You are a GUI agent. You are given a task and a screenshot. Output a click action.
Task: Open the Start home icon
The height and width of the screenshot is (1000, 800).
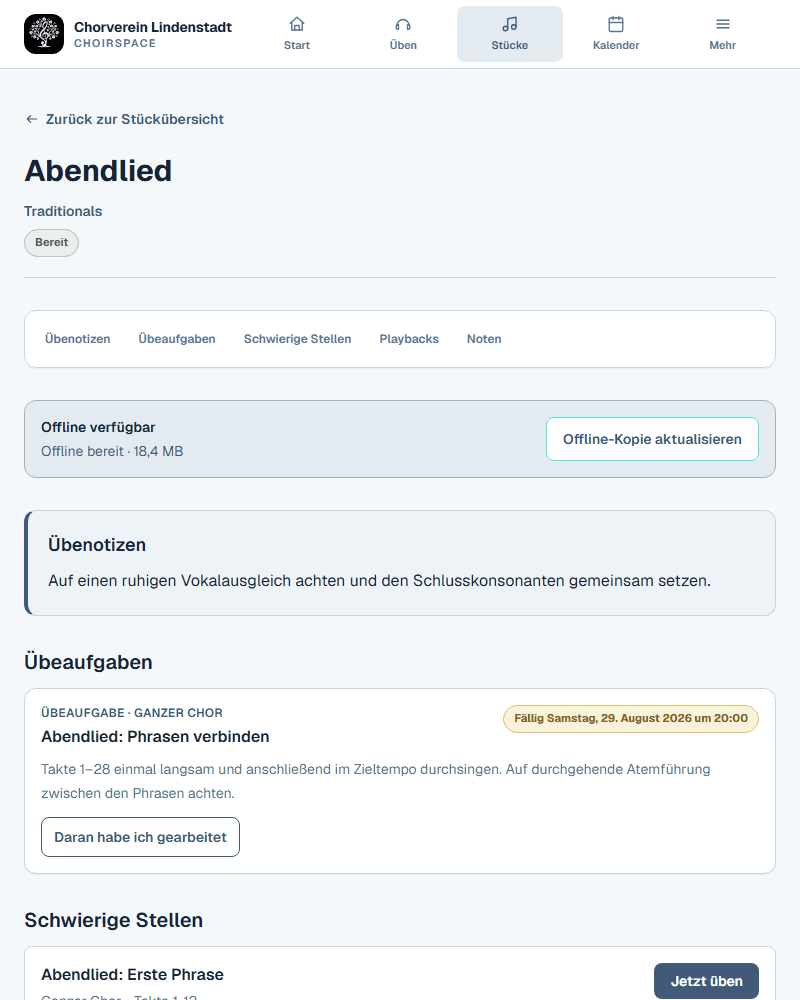pyautogui.click(x=297, y=24)
